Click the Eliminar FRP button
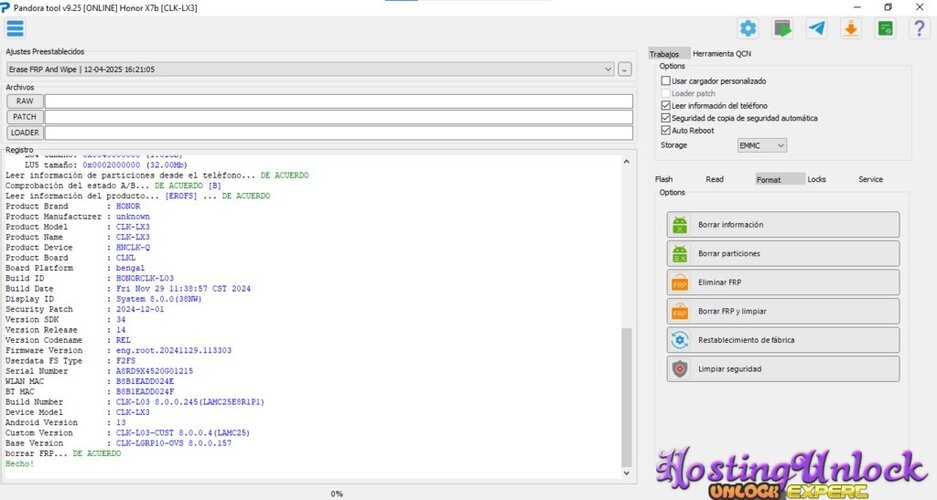 (x=783, y=282)
